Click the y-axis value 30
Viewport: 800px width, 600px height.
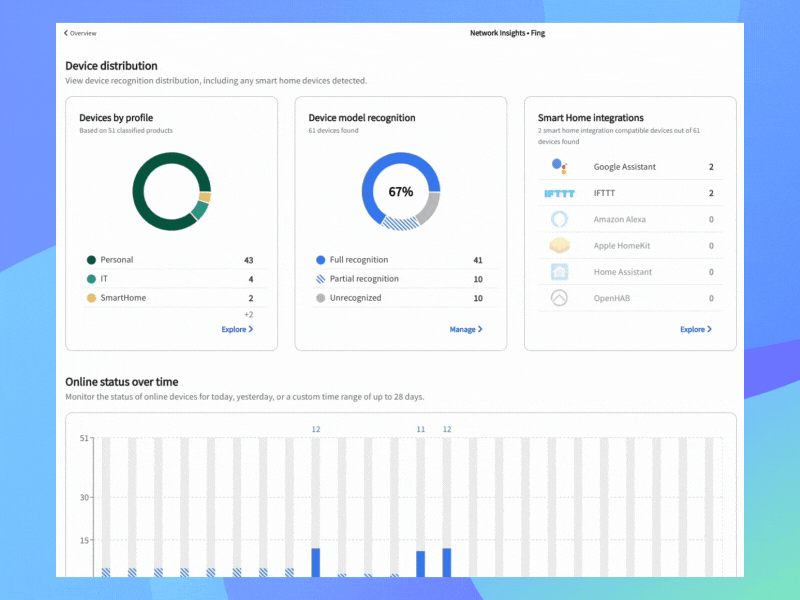pyautogui.click(x=84, y=497)
